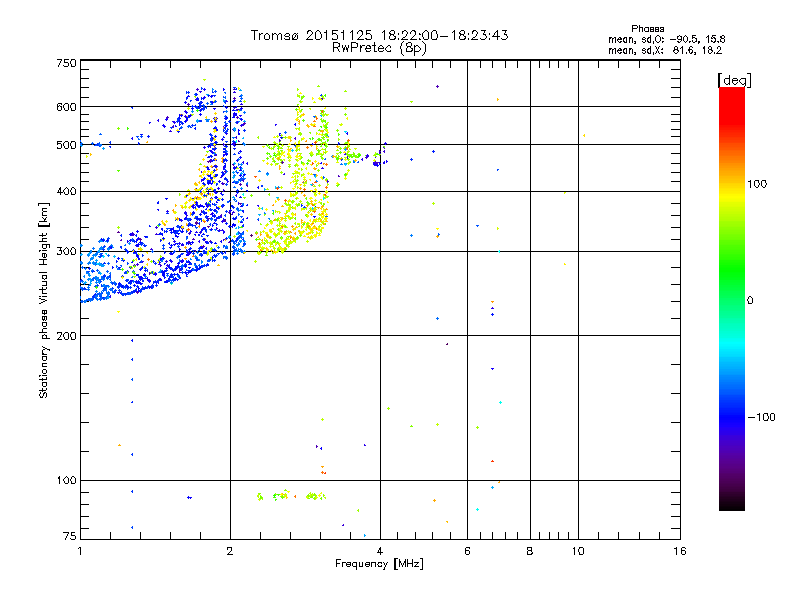This screenshot has height=600, width=800.
Task: Click the y-axis tick label '300'
Action: pos(66,252)
